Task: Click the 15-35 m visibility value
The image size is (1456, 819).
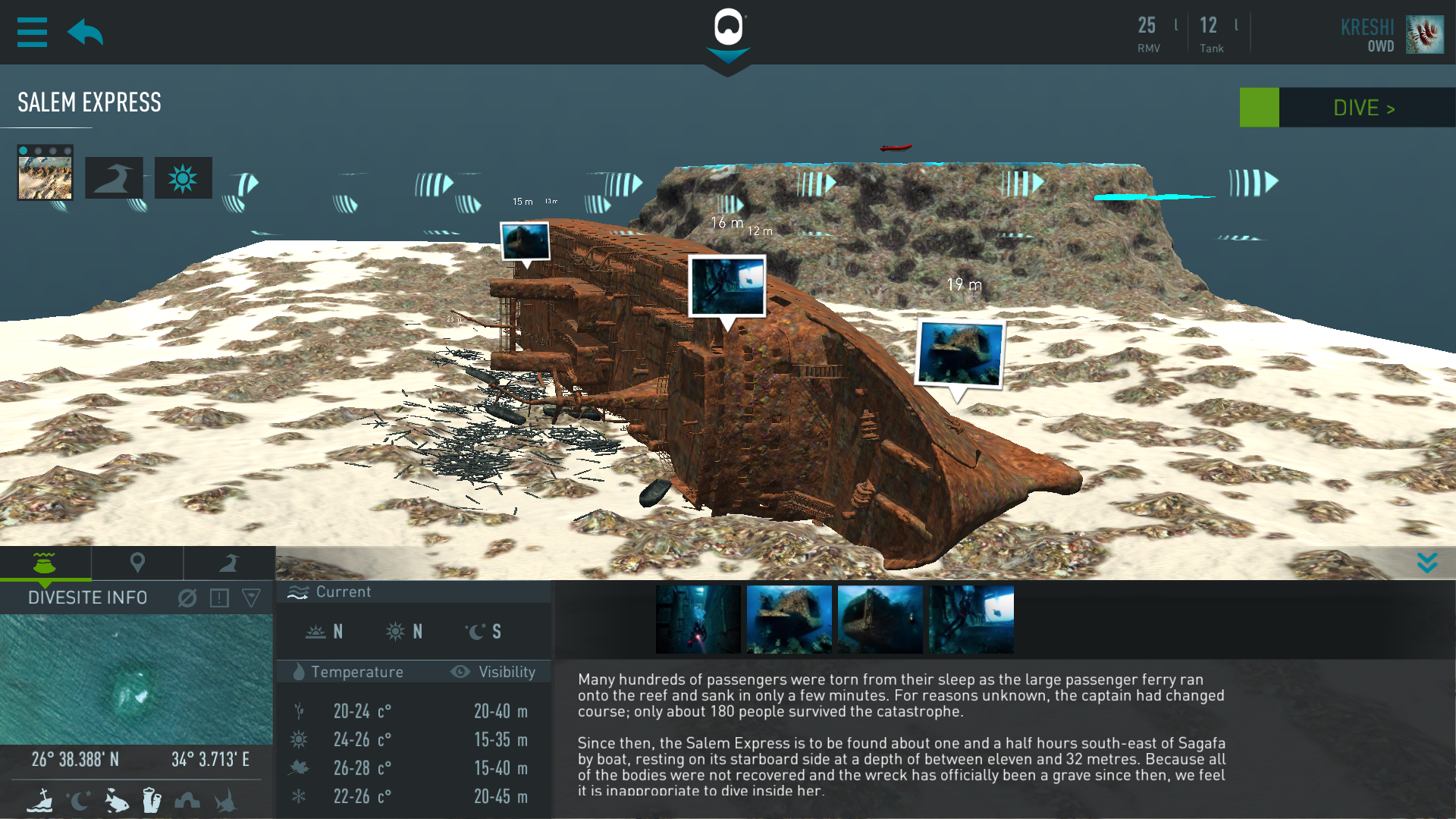Action: tap(501, 739)
